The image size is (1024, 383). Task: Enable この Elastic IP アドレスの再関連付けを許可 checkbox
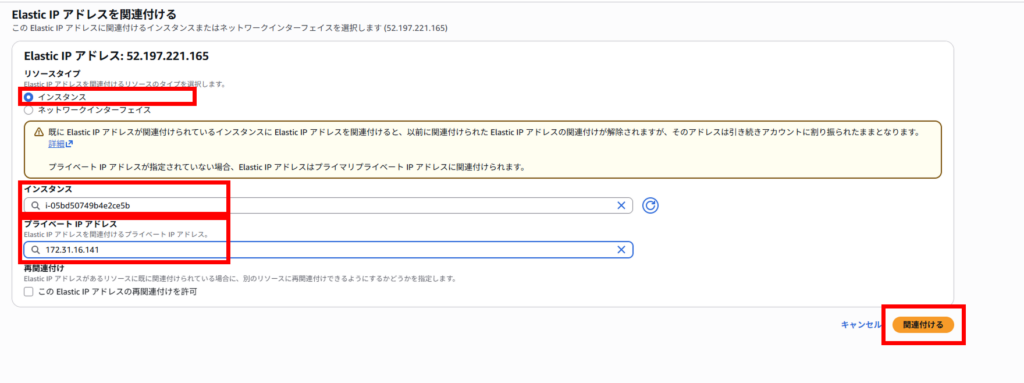click(x=28, y=292)
